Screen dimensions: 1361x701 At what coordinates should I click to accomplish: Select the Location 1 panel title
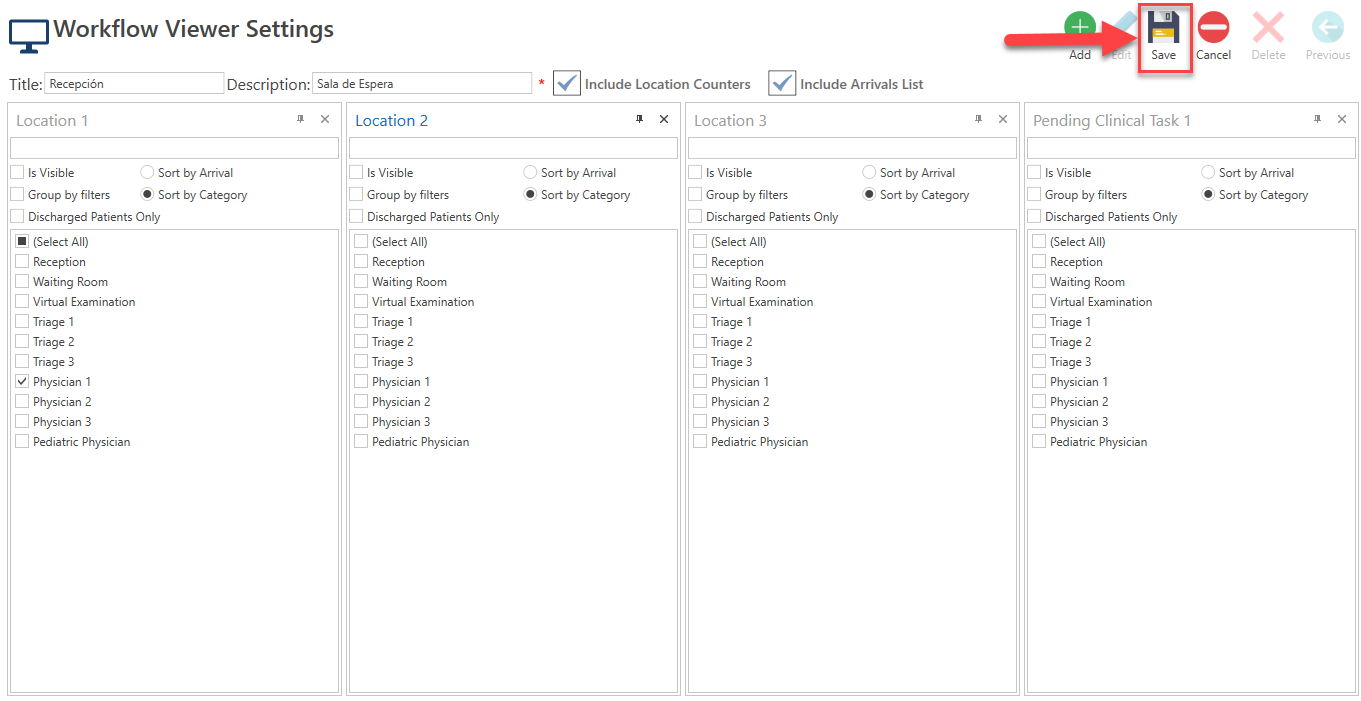click(x=52, y=120)
